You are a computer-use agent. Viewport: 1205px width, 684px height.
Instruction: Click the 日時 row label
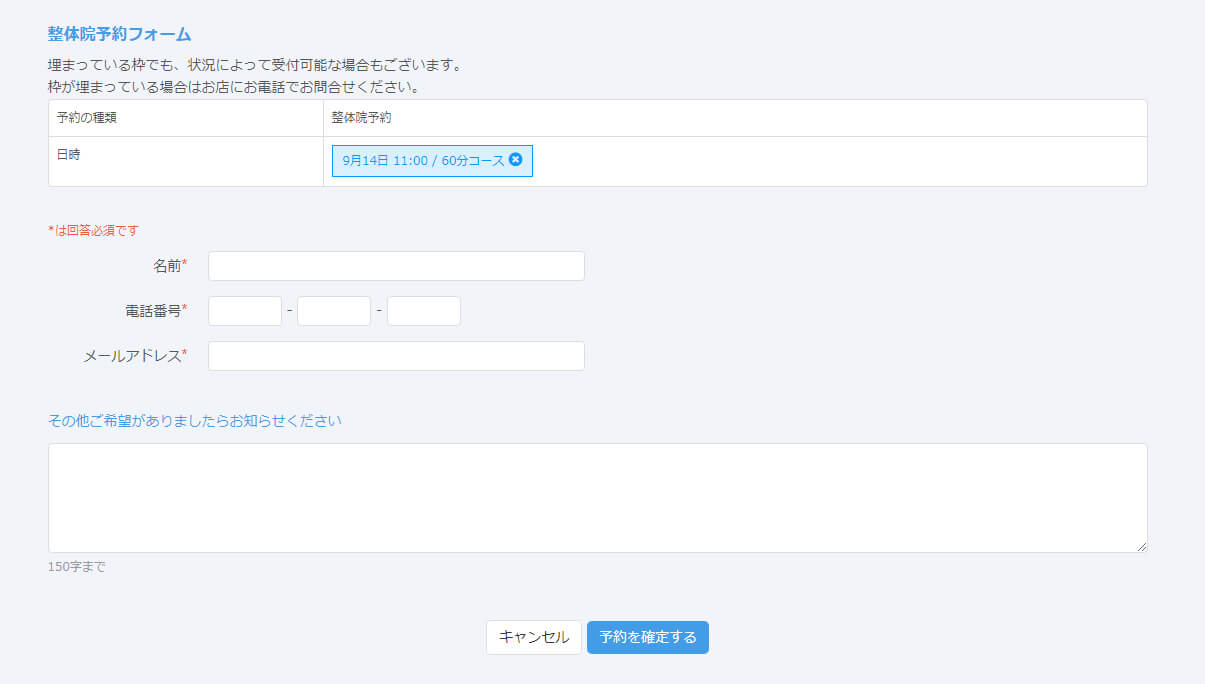click(69, 153)
